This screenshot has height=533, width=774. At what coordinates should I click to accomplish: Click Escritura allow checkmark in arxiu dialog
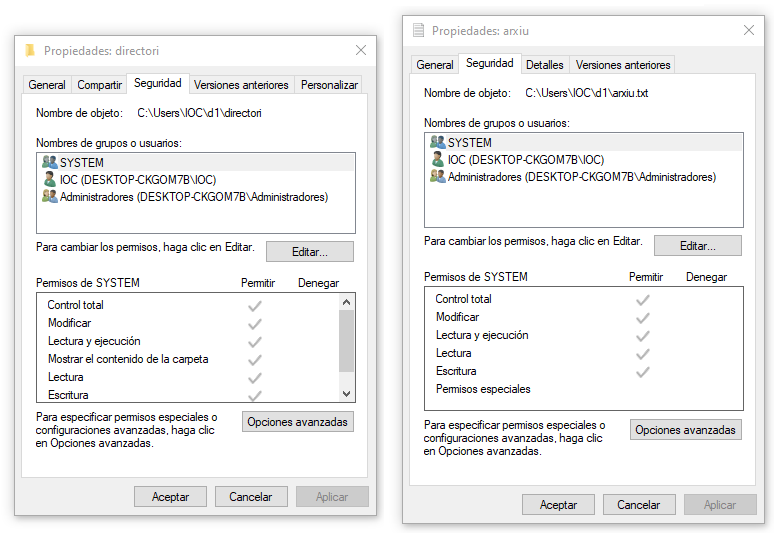643,371
